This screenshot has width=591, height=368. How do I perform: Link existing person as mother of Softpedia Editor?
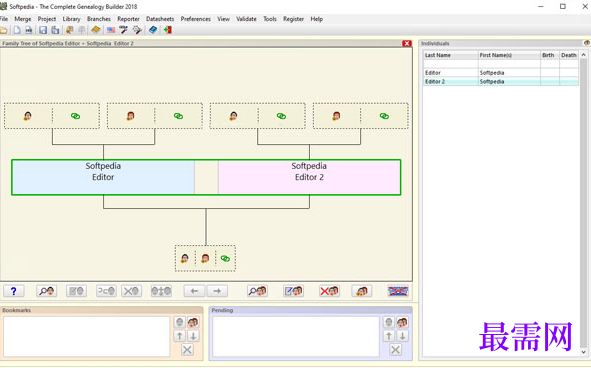tap(178, 116)
